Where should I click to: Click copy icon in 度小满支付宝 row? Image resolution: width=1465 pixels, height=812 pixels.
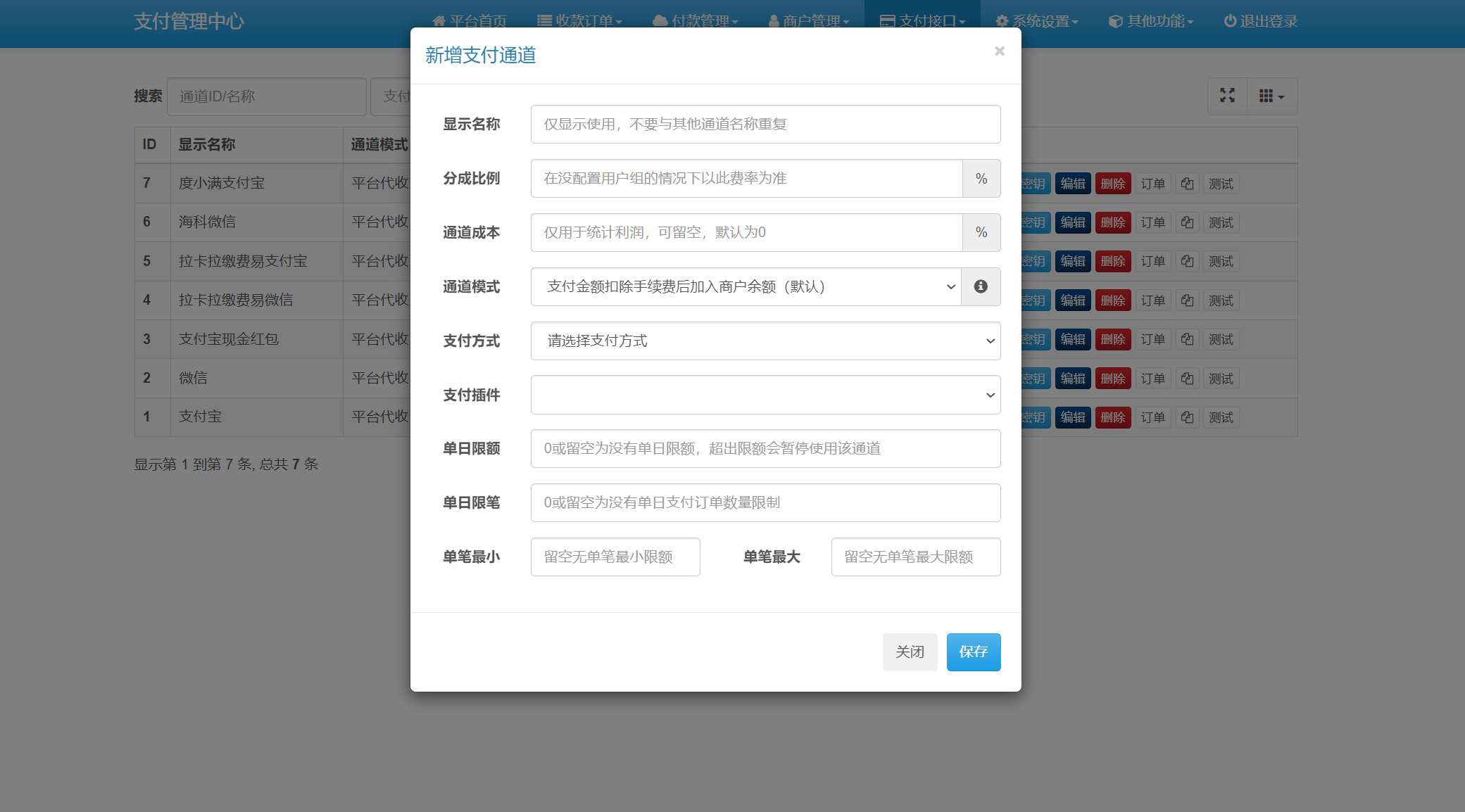(x=1187, y=184)
